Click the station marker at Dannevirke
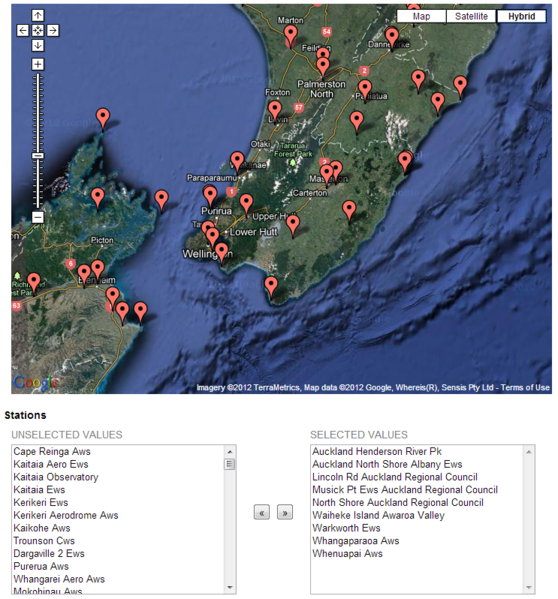This screenshot has height=599, width=558. [x=392, y=37]
